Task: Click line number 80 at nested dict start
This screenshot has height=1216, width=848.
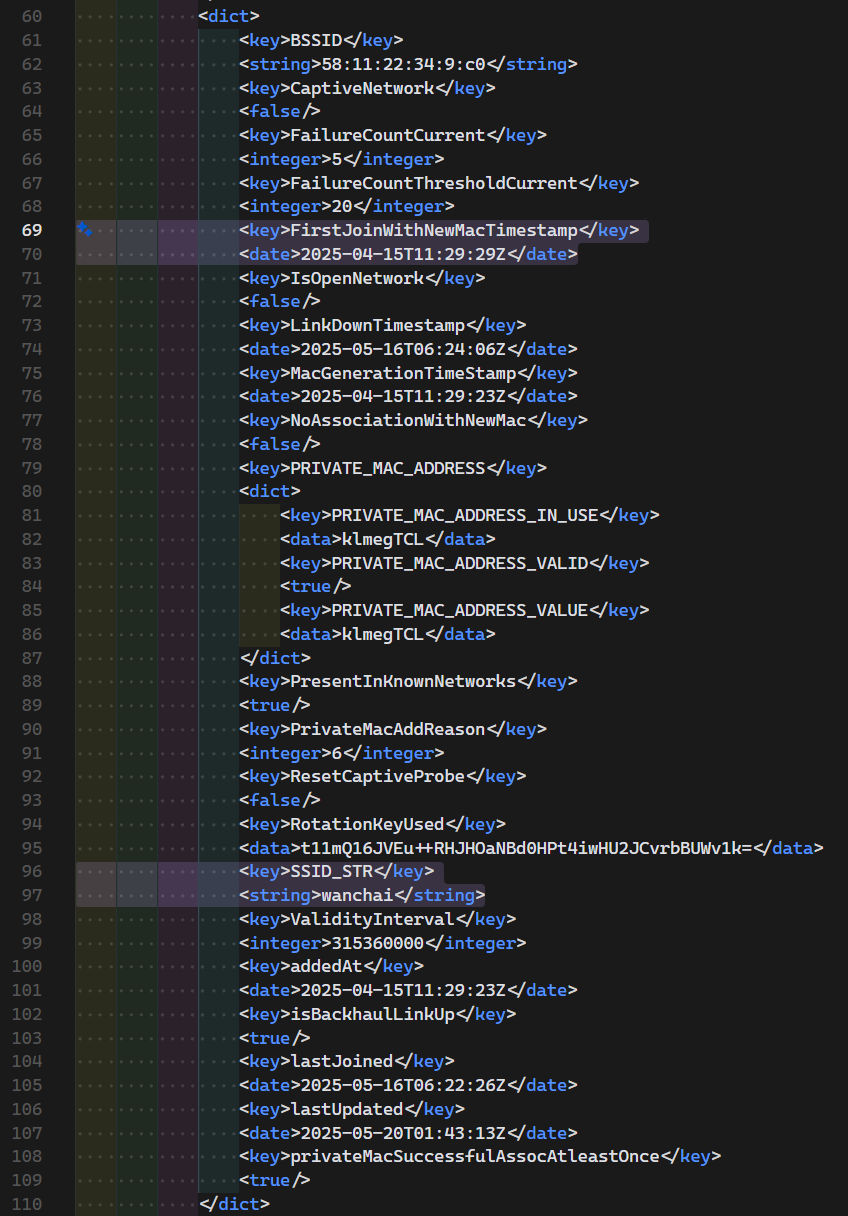Action: pyautogui.click(x=31, y=492)
